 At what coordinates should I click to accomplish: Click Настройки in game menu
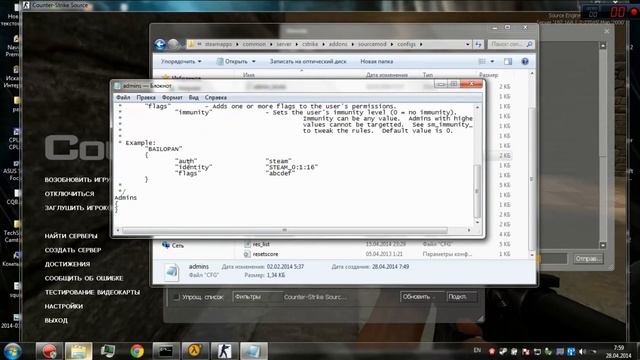click(x=64, y=306)
